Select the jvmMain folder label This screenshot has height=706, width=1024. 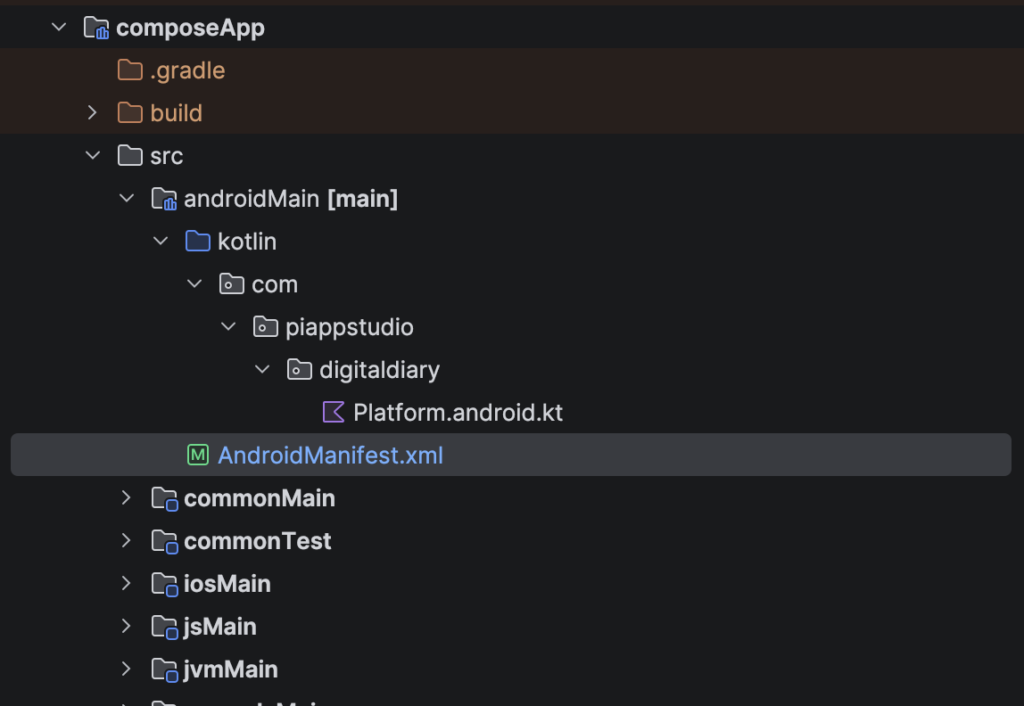click(x=230, y=670)
